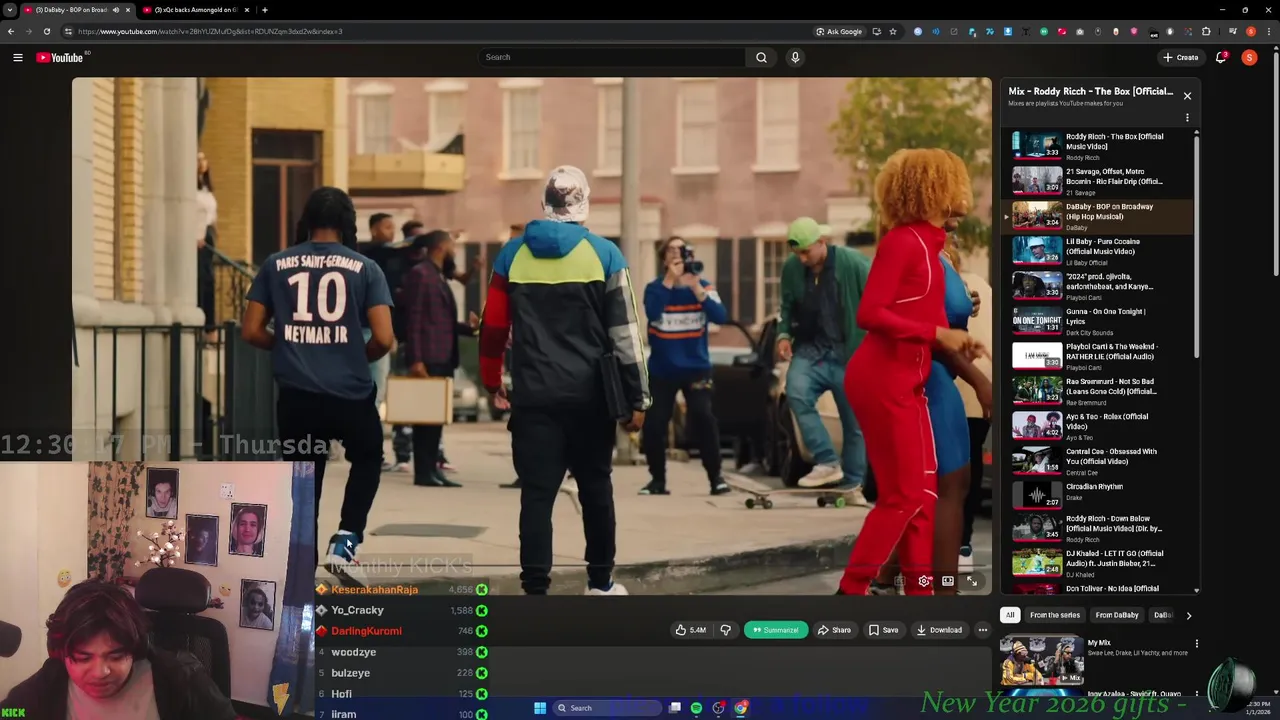Play Lil Baby - Pure Cocaine from playlist
This screenshot has height=720, width=1280.
[1098, 251]
